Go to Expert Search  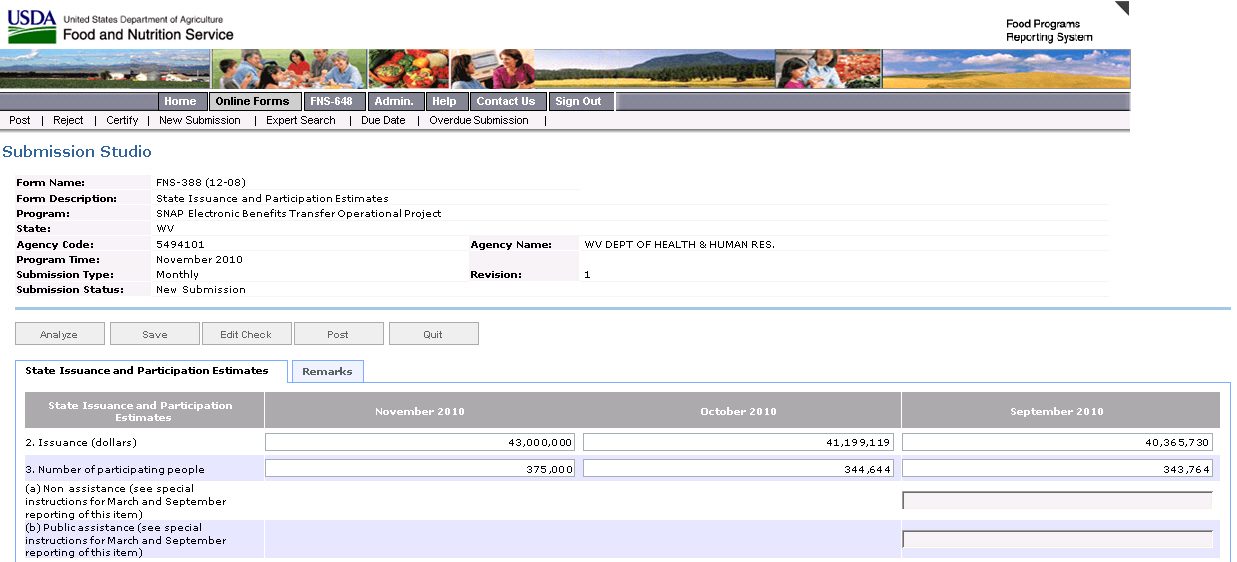point(300,120)
